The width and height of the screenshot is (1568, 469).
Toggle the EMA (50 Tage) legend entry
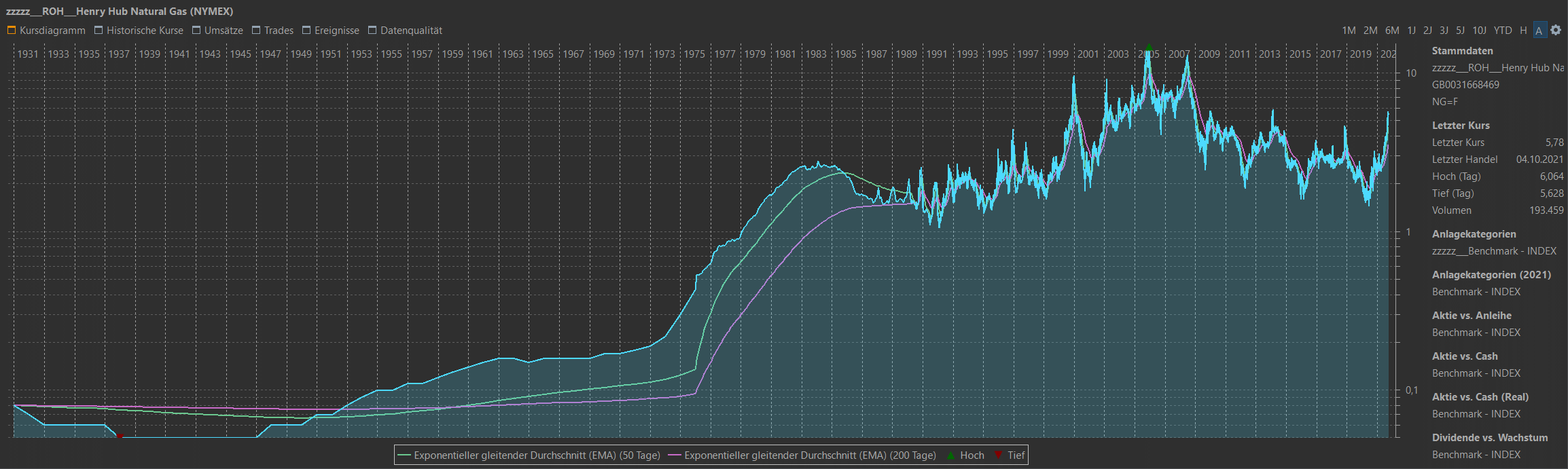[529, 455]
